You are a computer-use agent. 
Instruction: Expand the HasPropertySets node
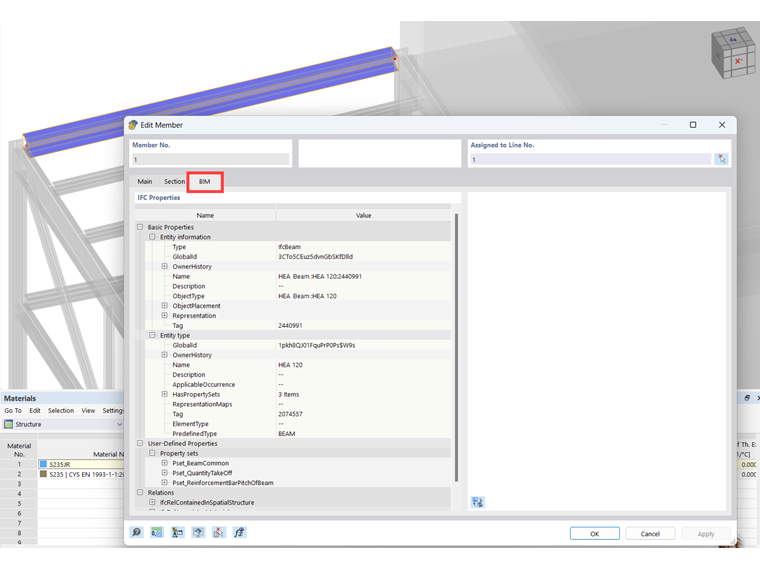click(x=164, y=394)
